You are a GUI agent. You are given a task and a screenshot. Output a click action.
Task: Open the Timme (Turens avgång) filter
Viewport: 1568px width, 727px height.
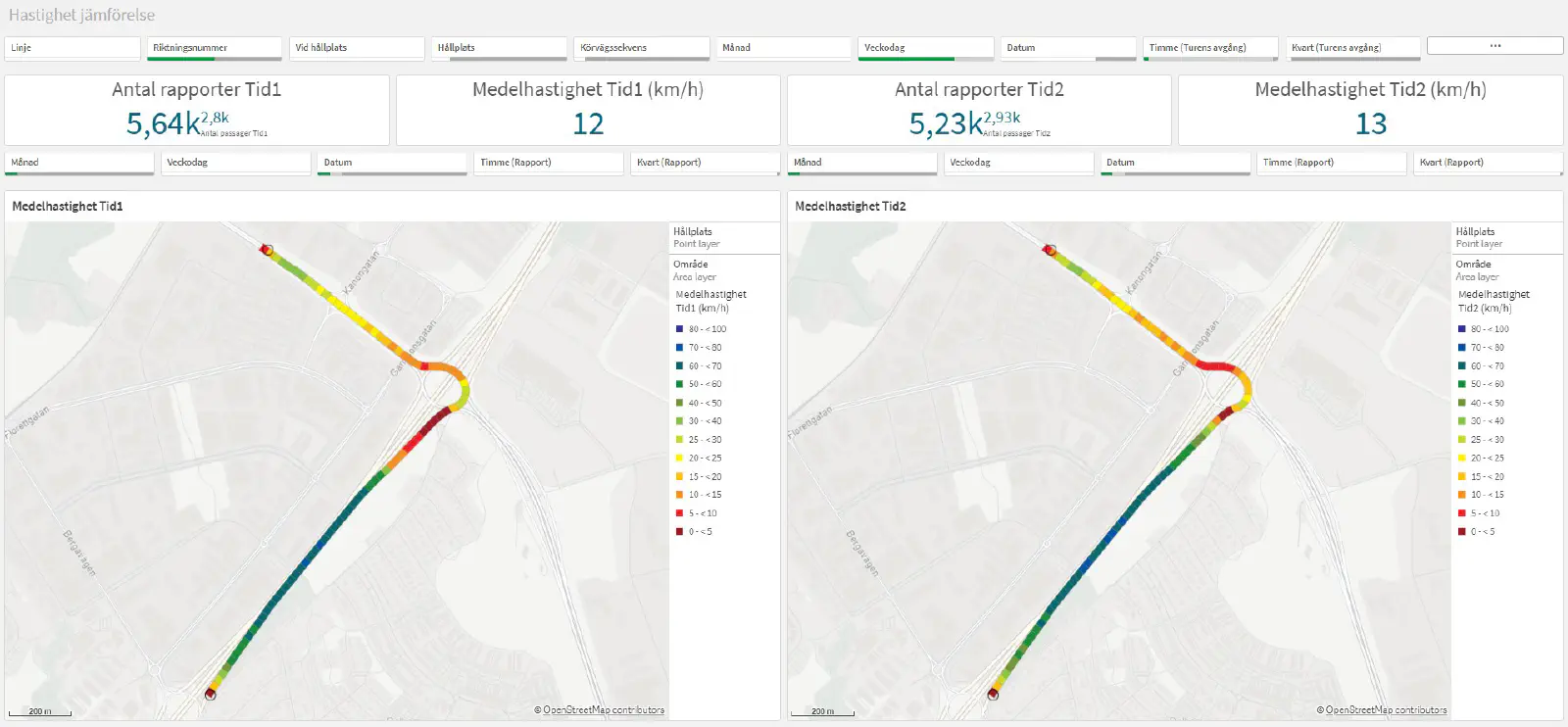[x=1209, y=48]
